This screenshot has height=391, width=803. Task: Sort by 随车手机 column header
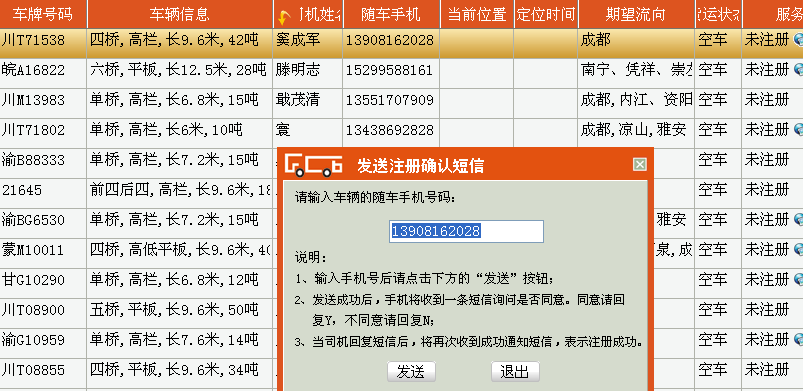coord(391,14)
